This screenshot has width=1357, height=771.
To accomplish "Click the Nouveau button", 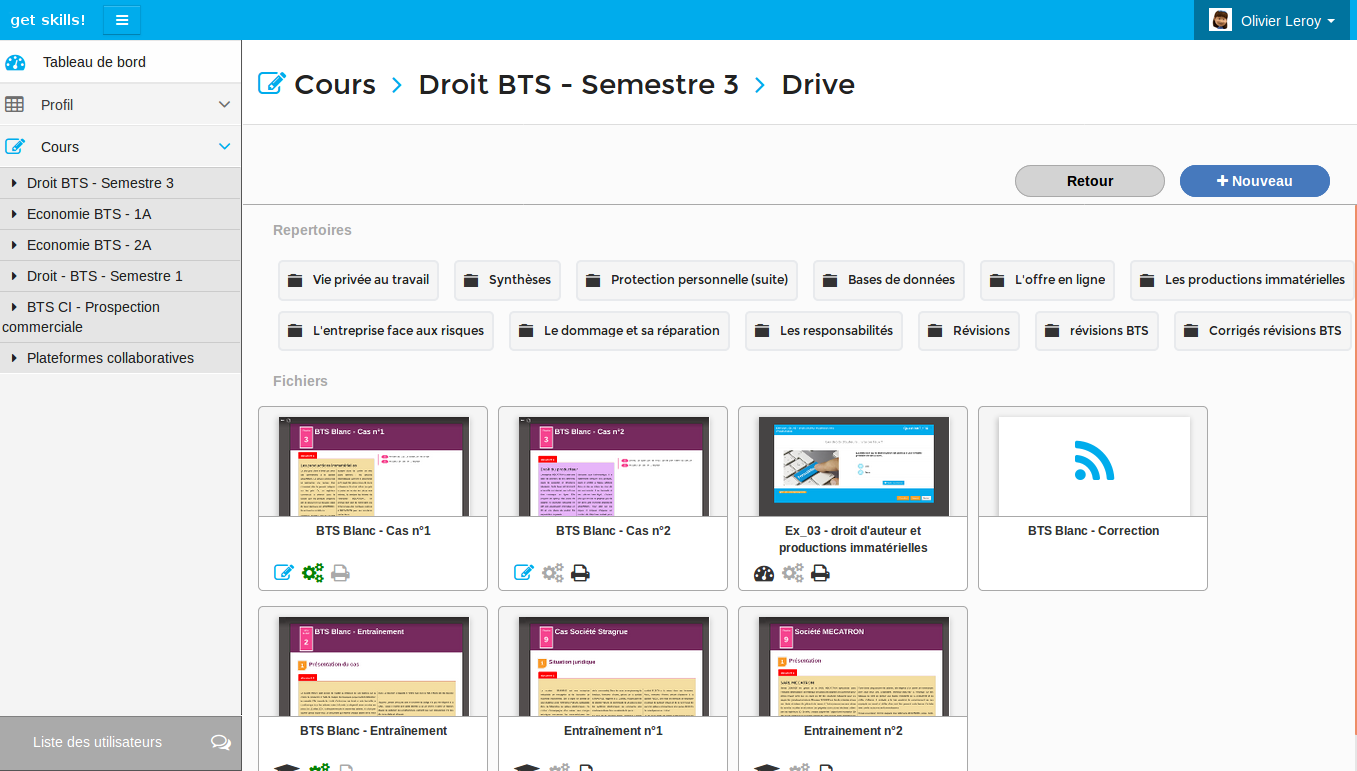I will point(1254,181).
